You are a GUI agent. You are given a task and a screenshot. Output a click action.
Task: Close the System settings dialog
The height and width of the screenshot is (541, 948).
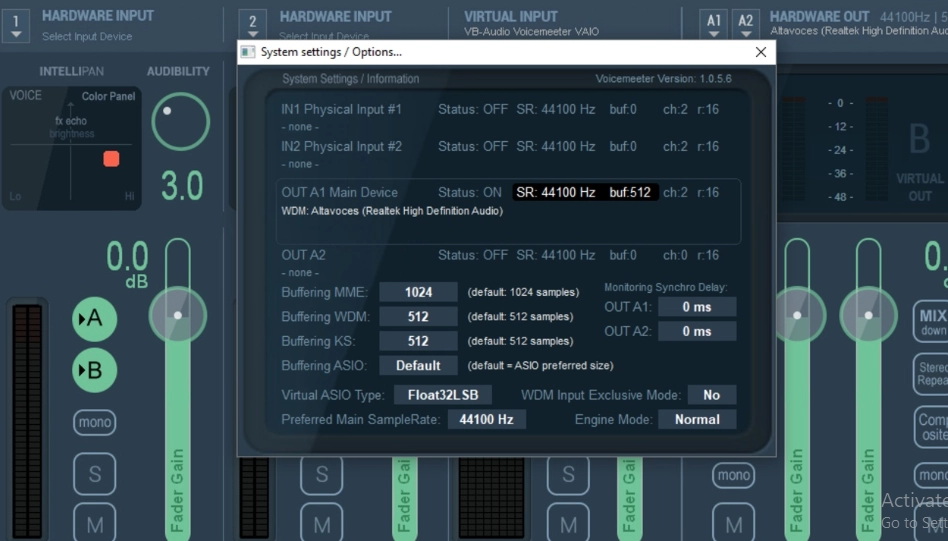[760, 52]
